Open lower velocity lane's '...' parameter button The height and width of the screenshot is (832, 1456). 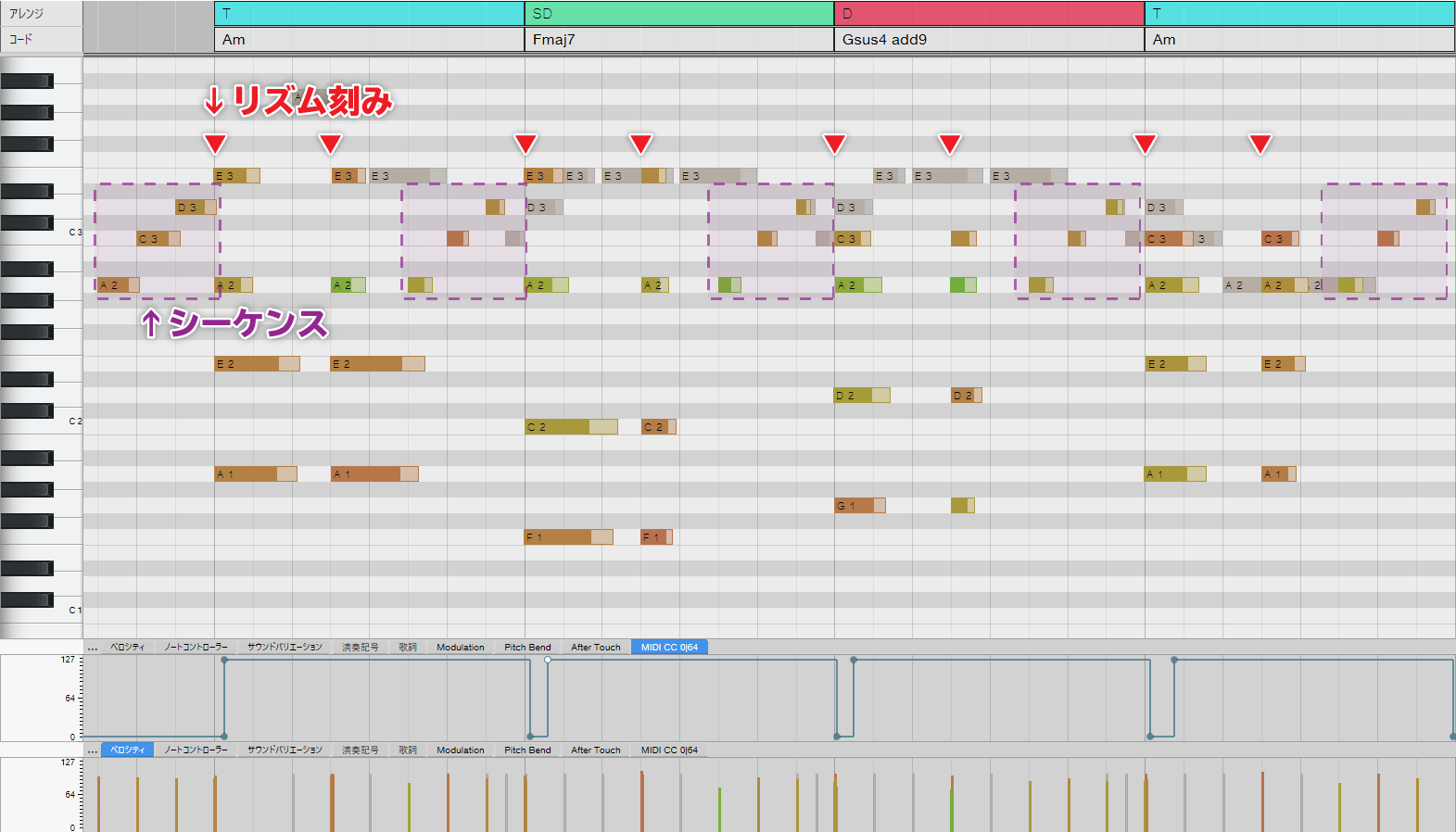click(x=92, y=750)
